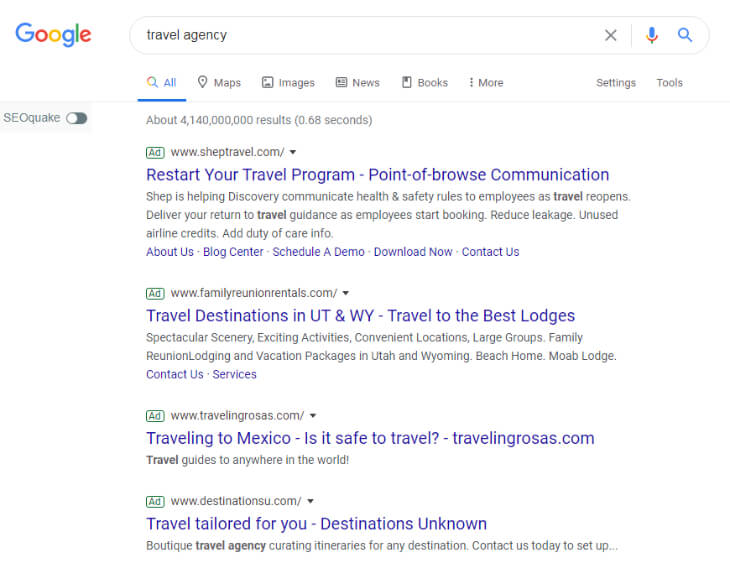Click the SEOquake label

click(32, 118)
